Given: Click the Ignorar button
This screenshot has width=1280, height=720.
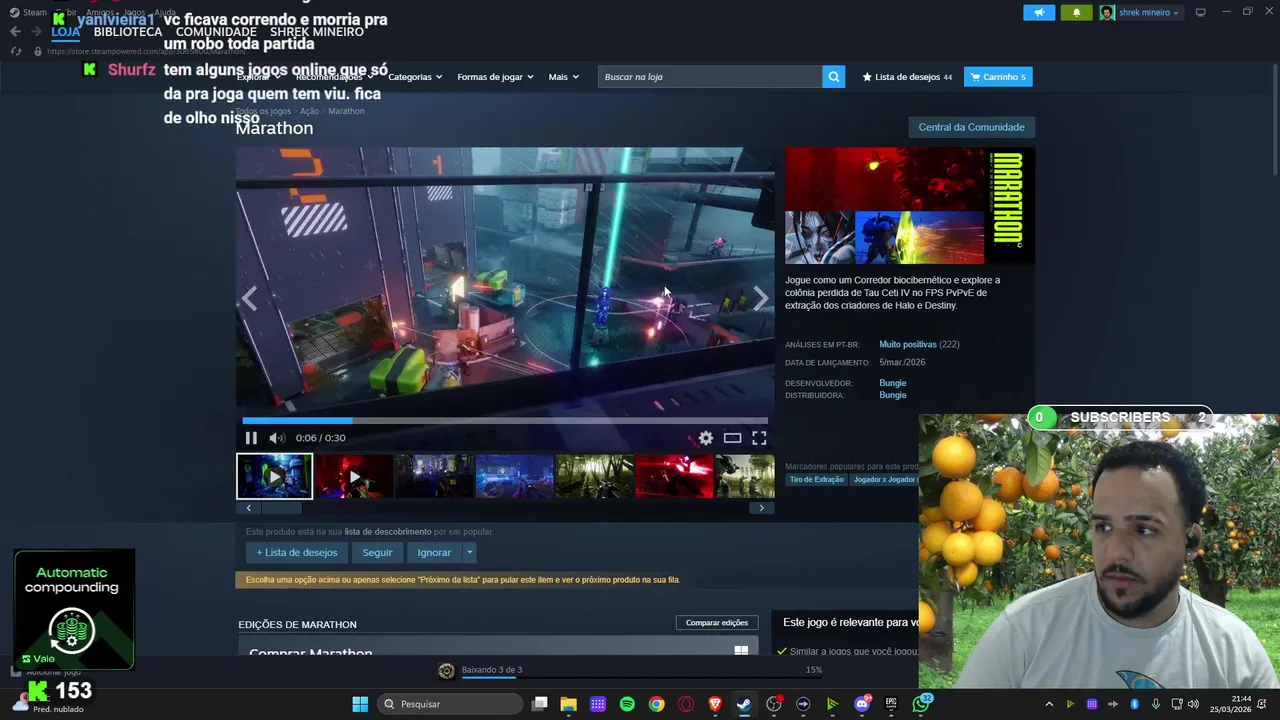Looking at the screenshot, I should click(x=434, y=552).
